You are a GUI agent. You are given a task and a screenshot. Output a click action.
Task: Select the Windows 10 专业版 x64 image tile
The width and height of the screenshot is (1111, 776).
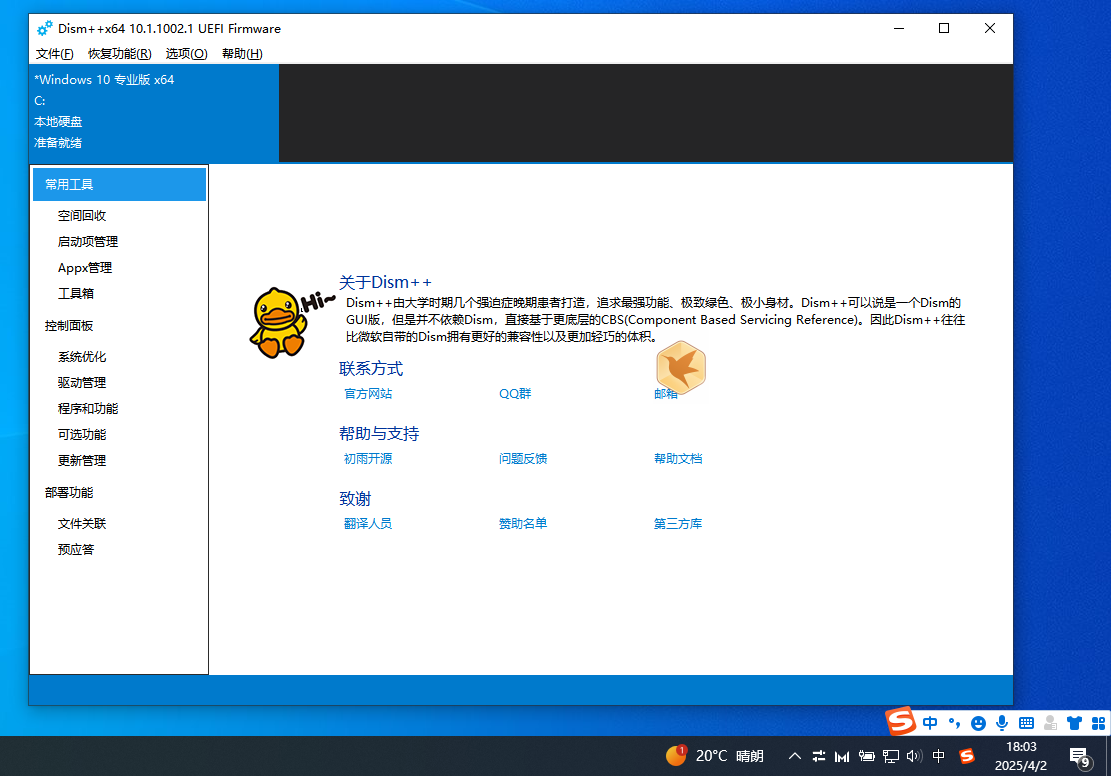pos(154,113)
